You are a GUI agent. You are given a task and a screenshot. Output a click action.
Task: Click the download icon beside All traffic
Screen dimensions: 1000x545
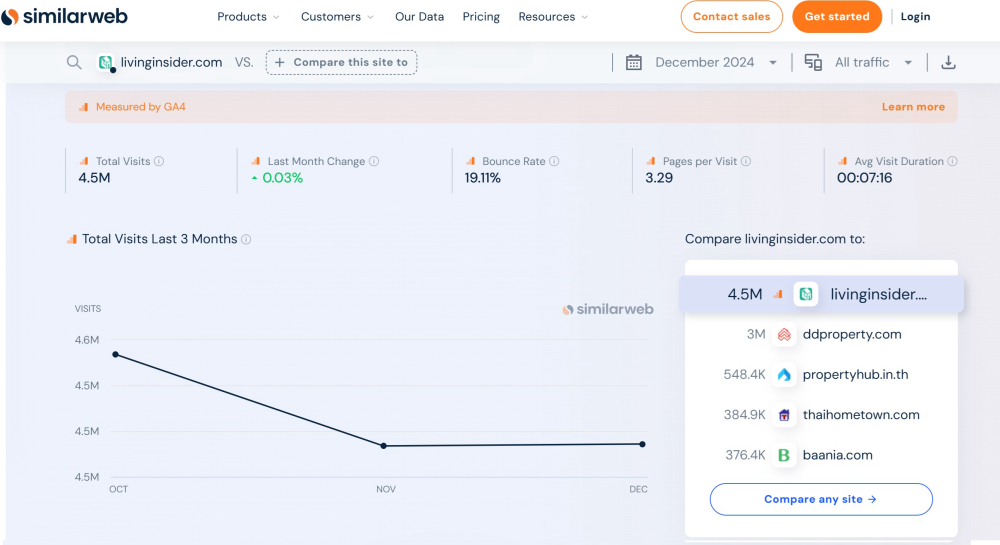pos(948,62)
